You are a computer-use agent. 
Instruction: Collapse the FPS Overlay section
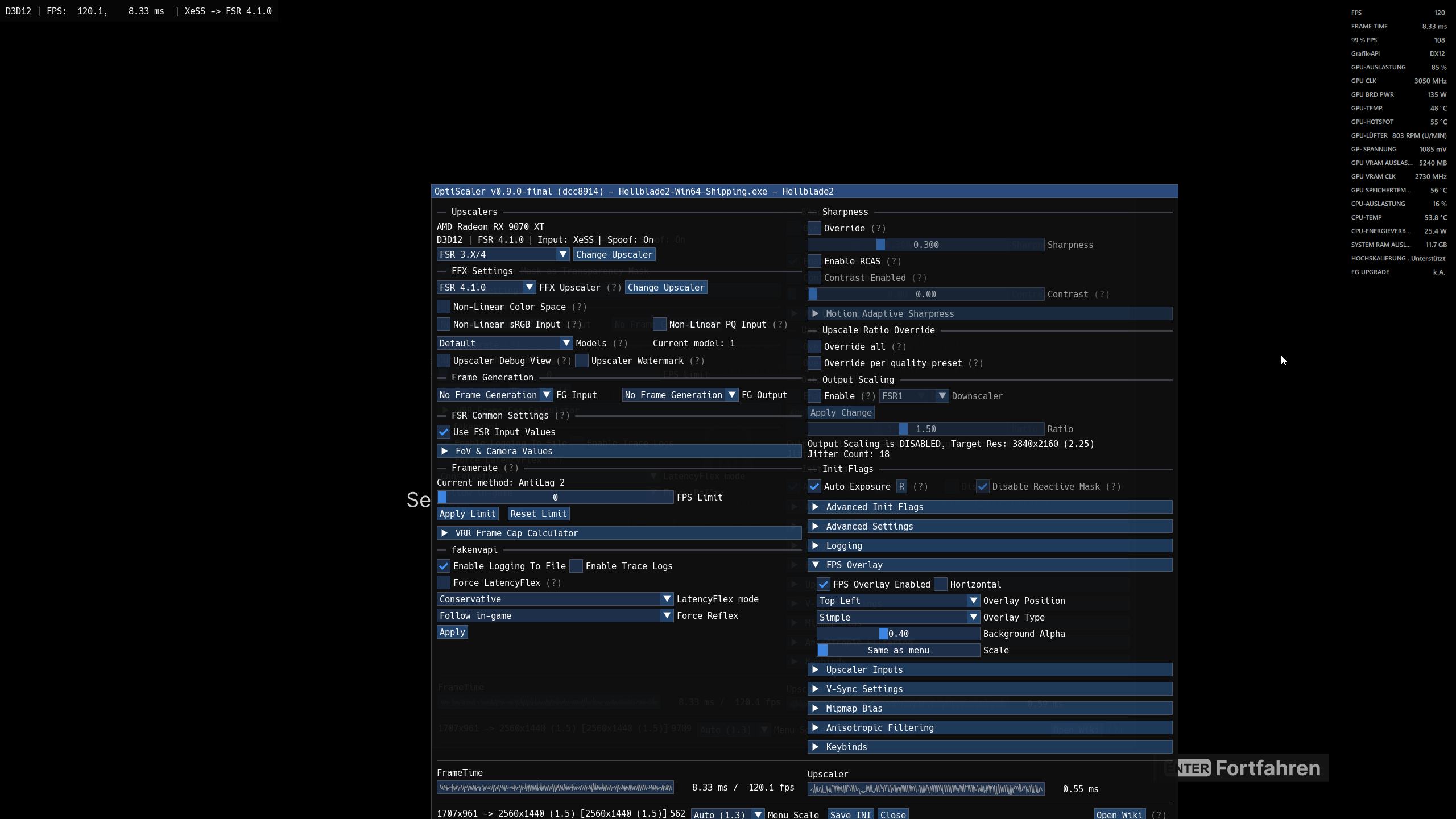[x=854, y=565]
